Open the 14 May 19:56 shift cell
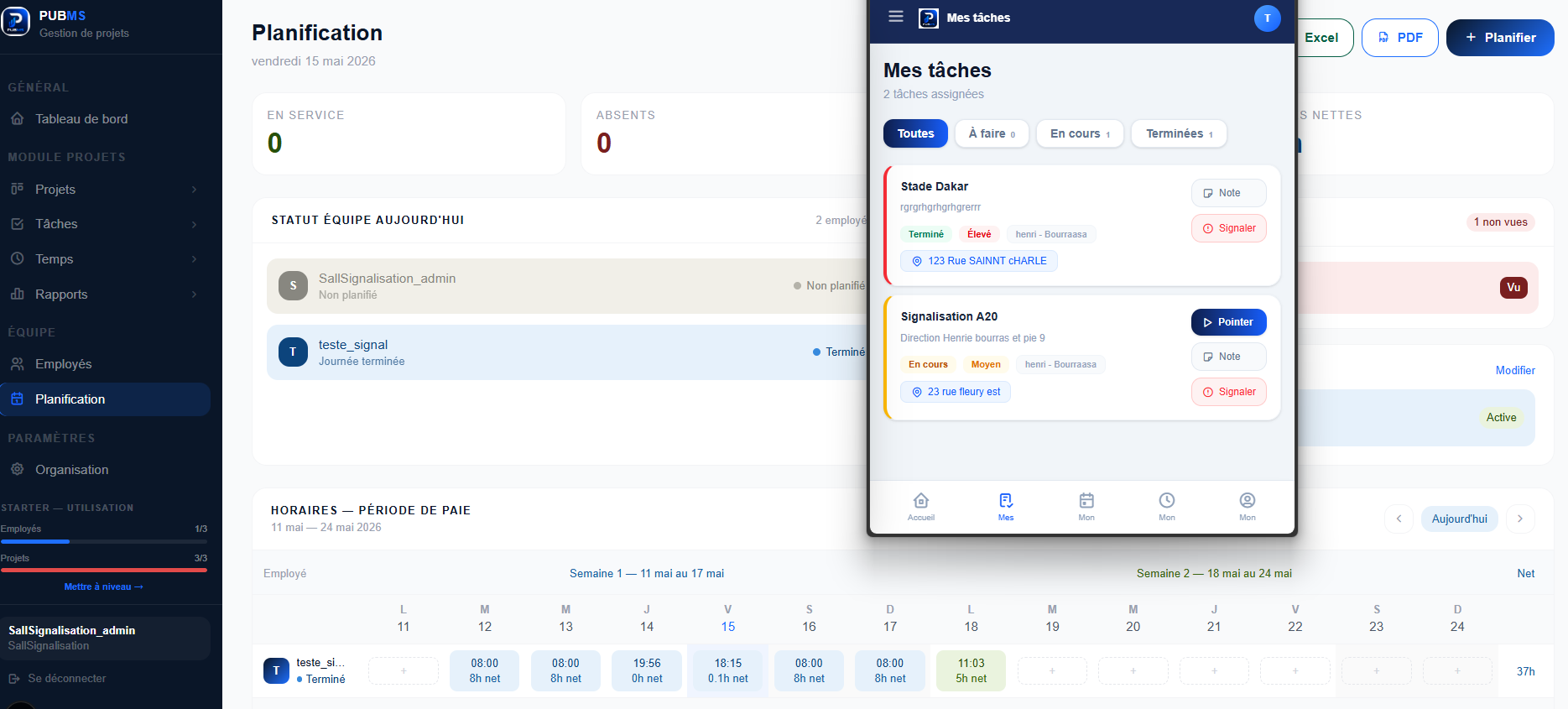Image resolution: width=1568 pixels, height=709 pixels. pos(647,670)
